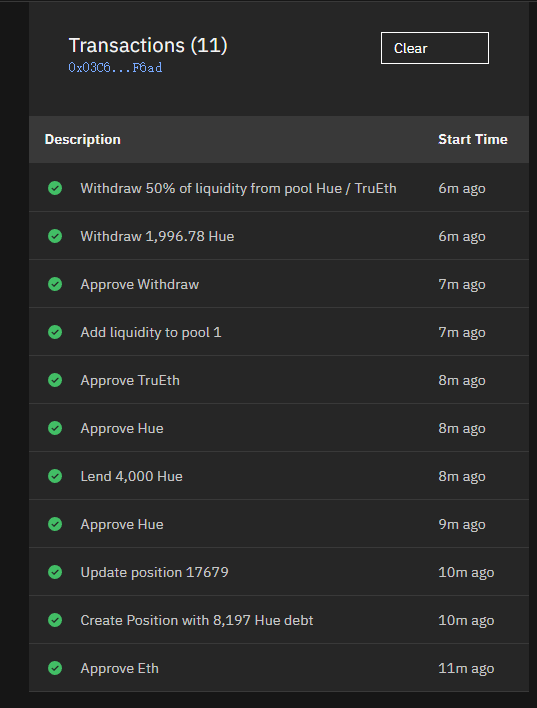Select 'Lend 4,000 Hue' transaction text

(131, 476)
